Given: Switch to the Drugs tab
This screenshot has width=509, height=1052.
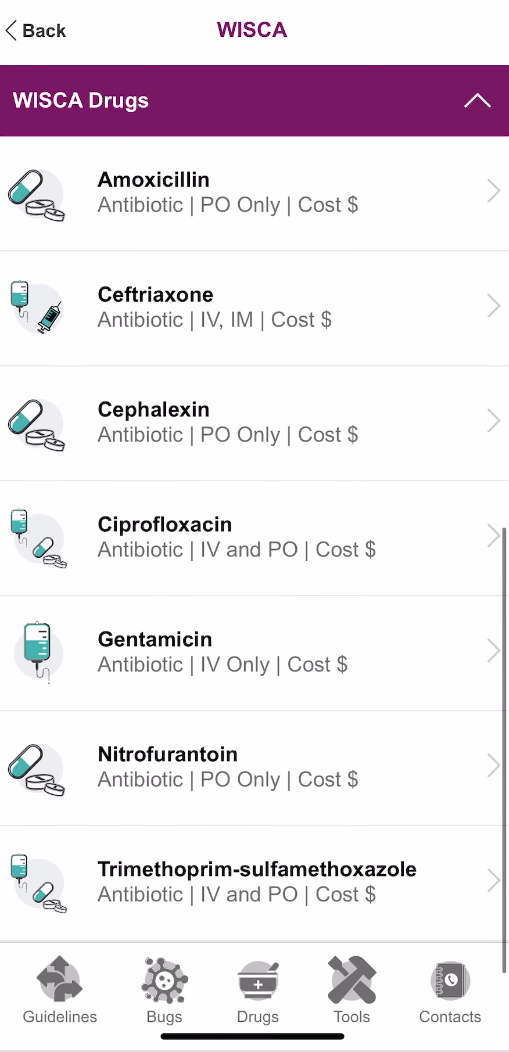Looking at the screenshot, I should pos(258,990).
